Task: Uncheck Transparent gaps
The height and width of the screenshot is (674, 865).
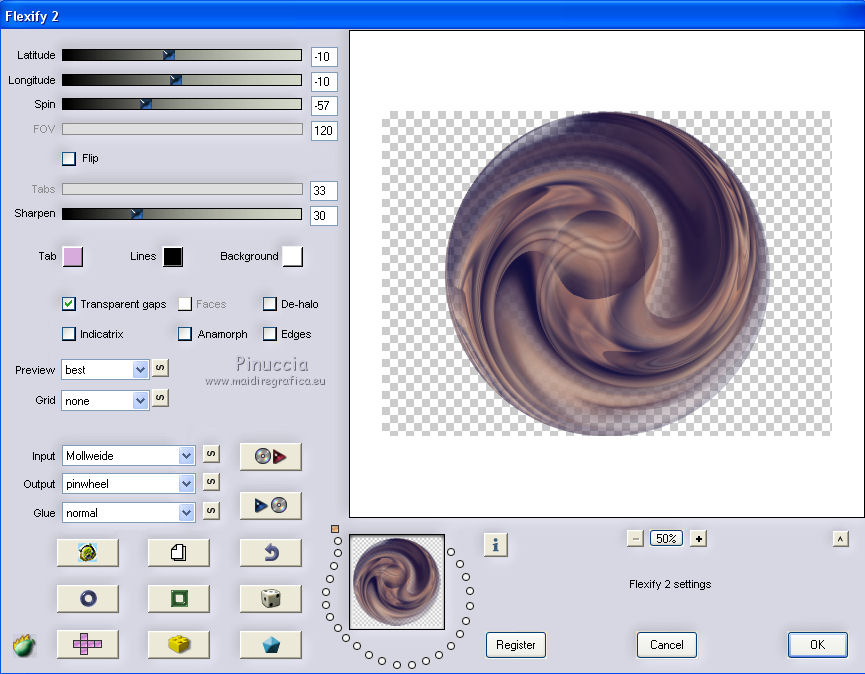Action: tap(69, 304)
